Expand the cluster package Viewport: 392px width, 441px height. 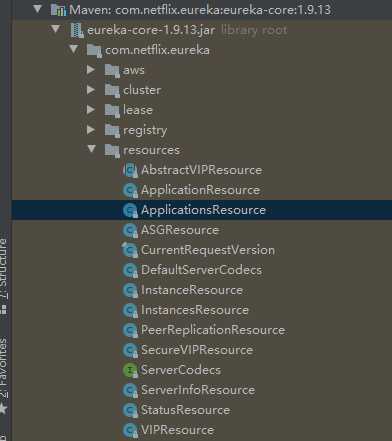coord(91,90)
